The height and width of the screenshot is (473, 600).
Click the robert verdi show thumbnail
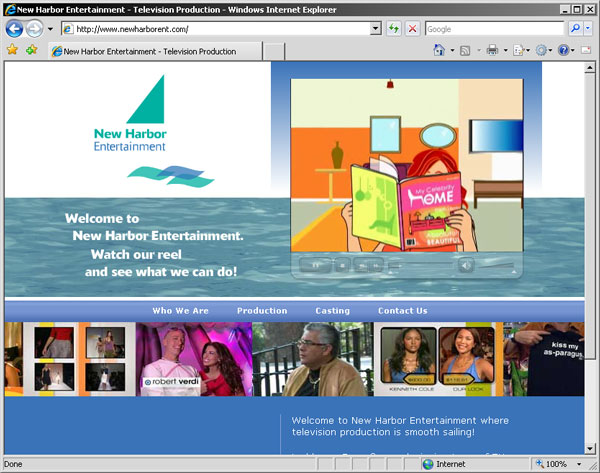point(194,359)
